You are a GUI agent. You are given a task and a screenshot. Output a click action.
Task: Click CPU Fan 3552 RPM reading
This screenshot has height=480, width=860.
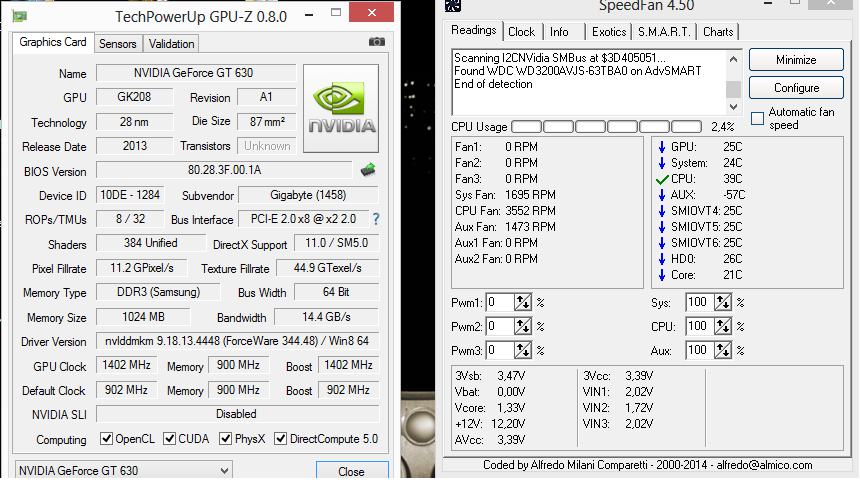point(505,211)
